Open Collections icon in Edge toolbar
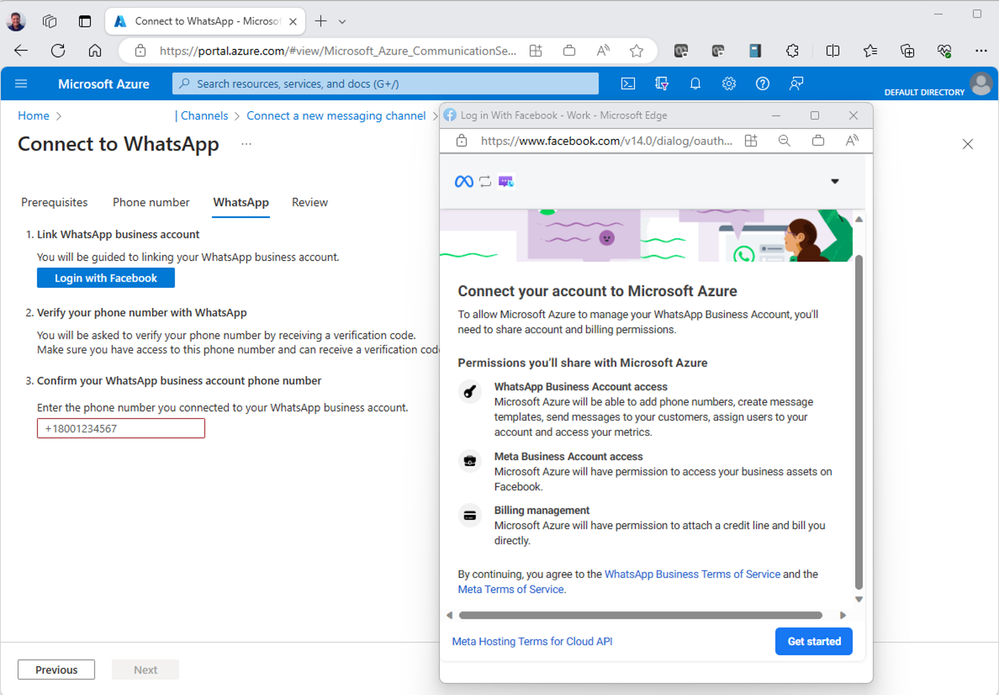 [x=907, y=51]
